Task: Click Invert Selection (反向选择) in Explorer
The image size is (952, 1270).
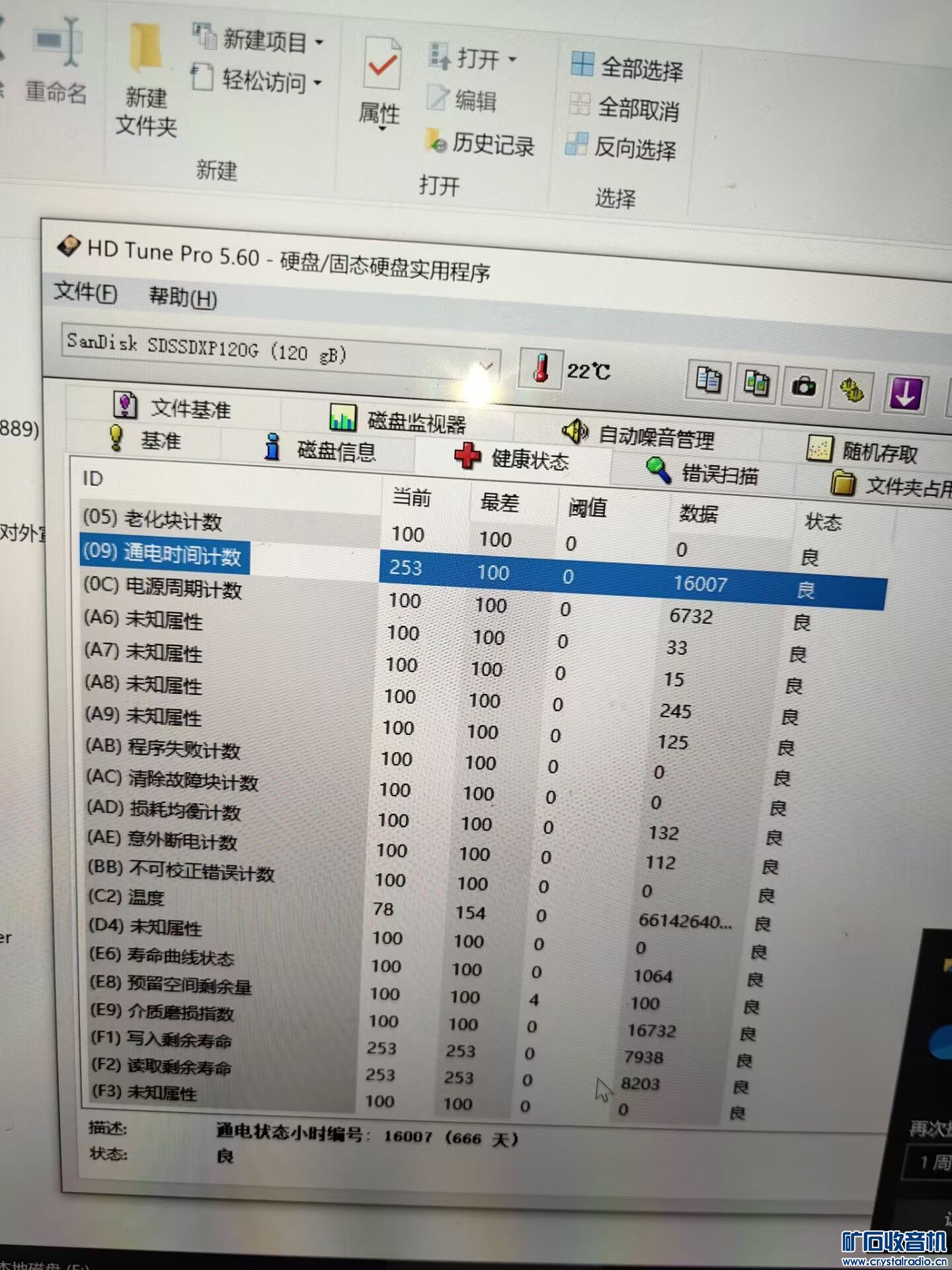Action: tap(621, 148)
